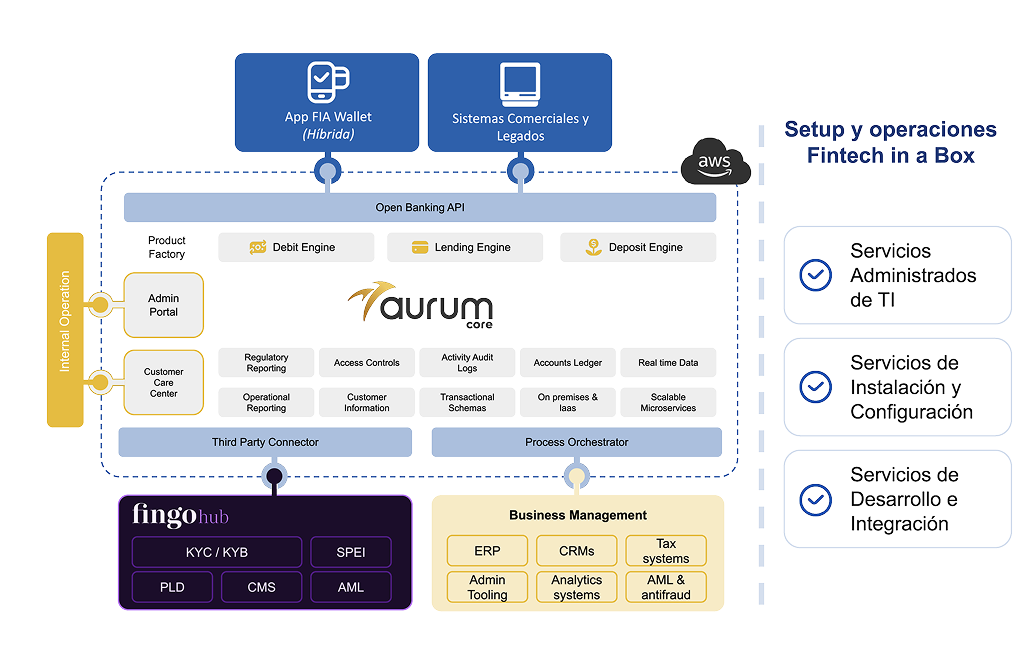Open the Admin Portal box
This screenshot has height=659, width=1031.
coord(164,305)
